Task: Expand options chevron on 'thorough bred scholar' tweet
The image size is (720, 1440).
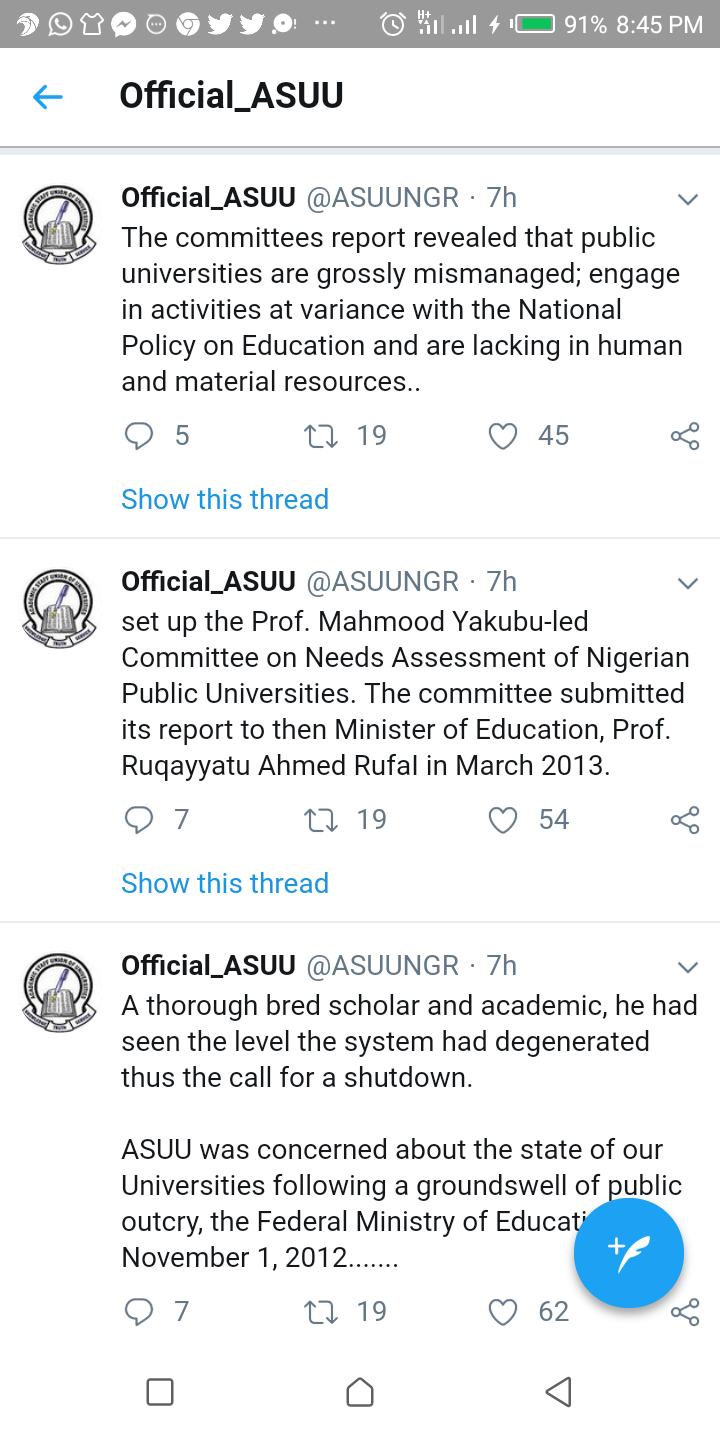Action: 687,967
